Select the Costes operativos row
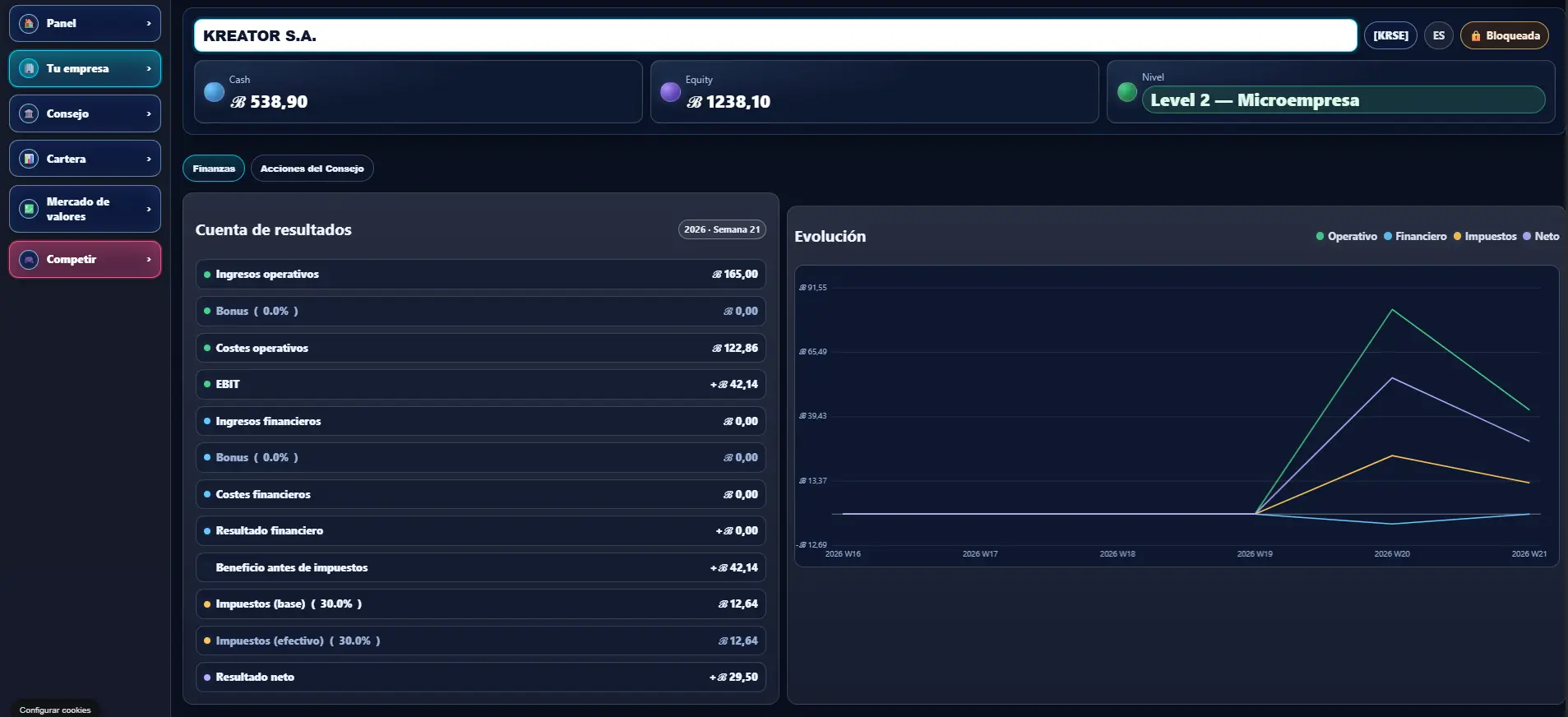1568x717 pixels. coord(480,349)
